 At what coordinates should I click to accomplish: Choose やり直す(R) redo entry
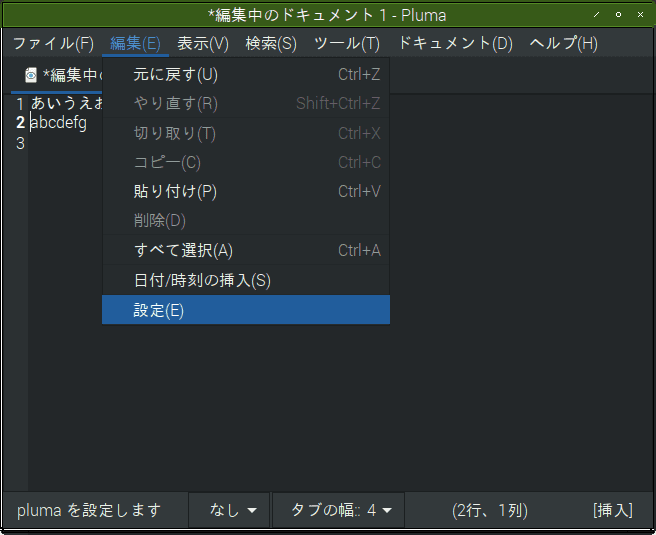pos(246,103)
